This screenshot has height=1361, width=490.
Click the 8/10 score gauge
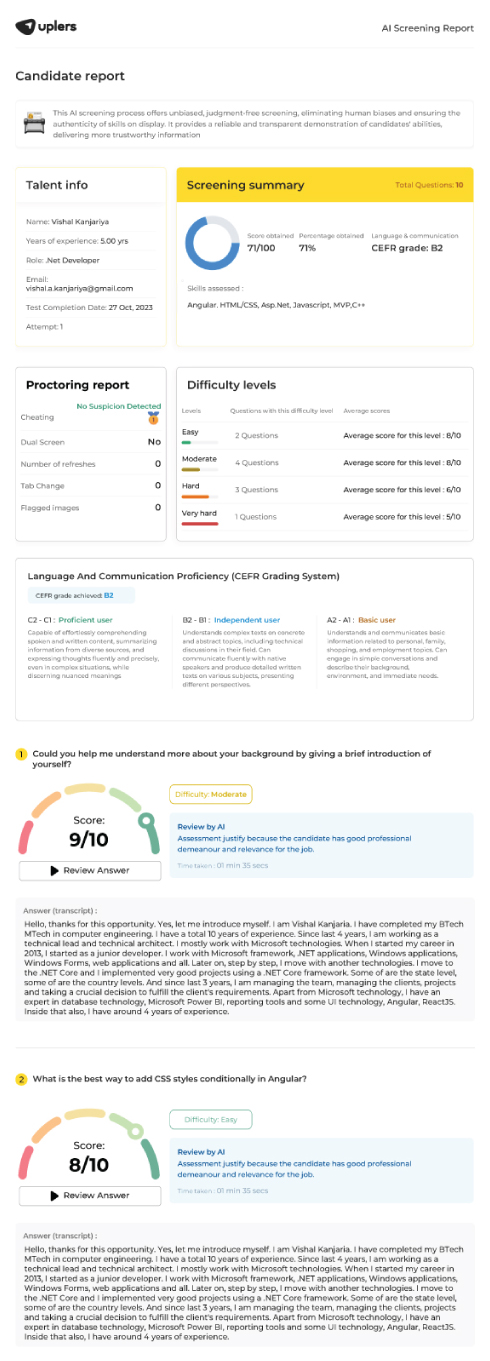[89, 1147]
